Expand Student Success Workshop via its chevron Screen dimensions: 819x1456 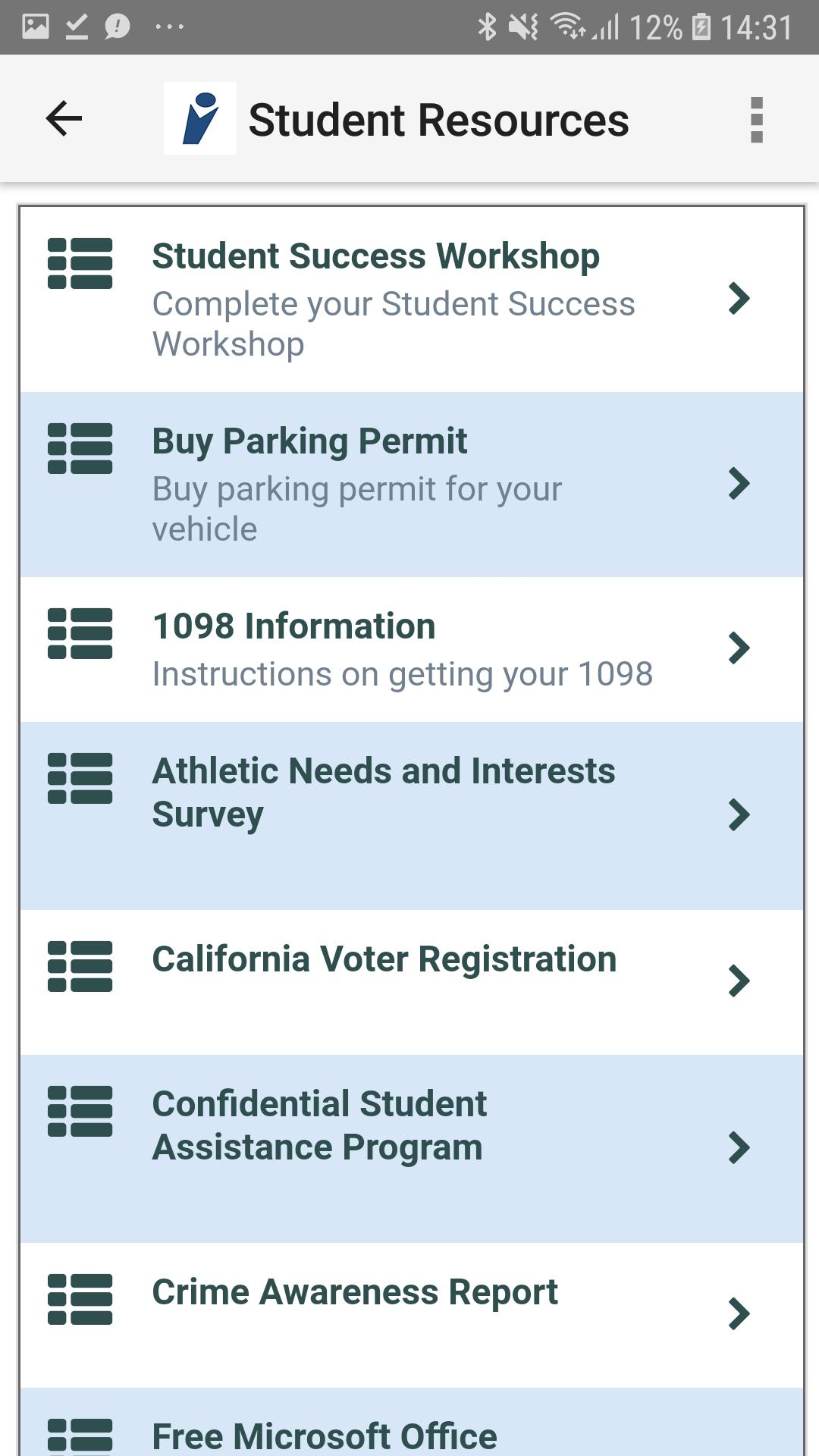point(739,298)
